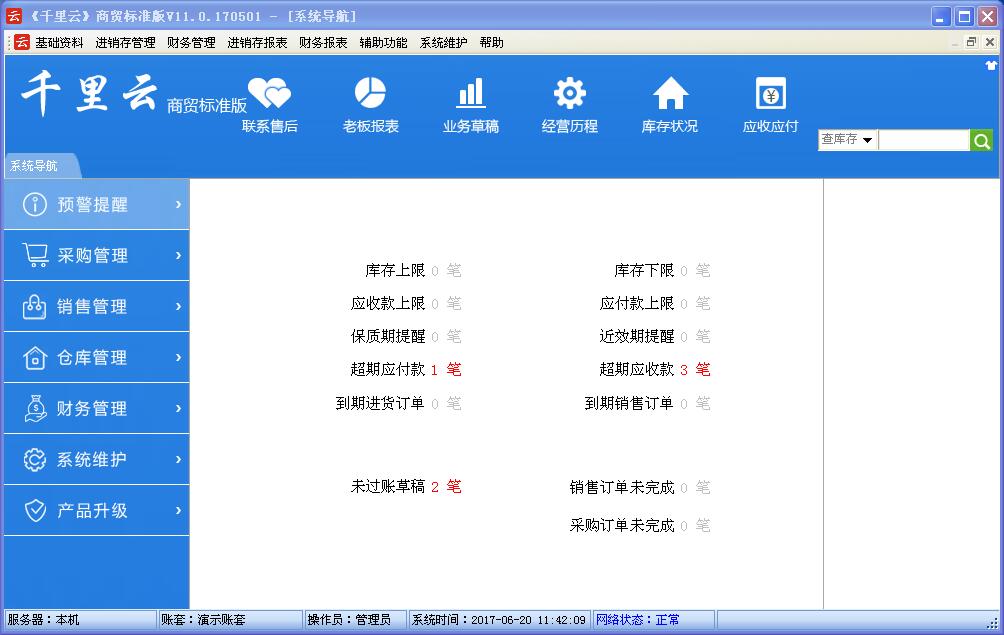Open 经营历程 gear icon
Screen dimensions: 1004x635
570,95
